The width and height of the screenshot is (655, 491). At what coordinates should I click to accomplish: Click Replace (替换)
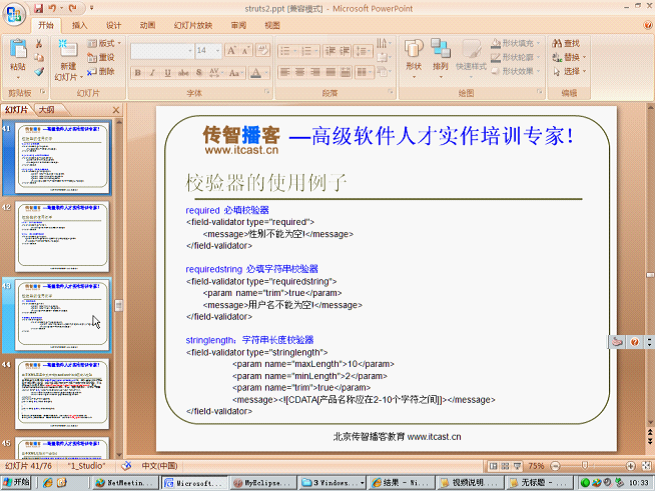coord(569,57)
